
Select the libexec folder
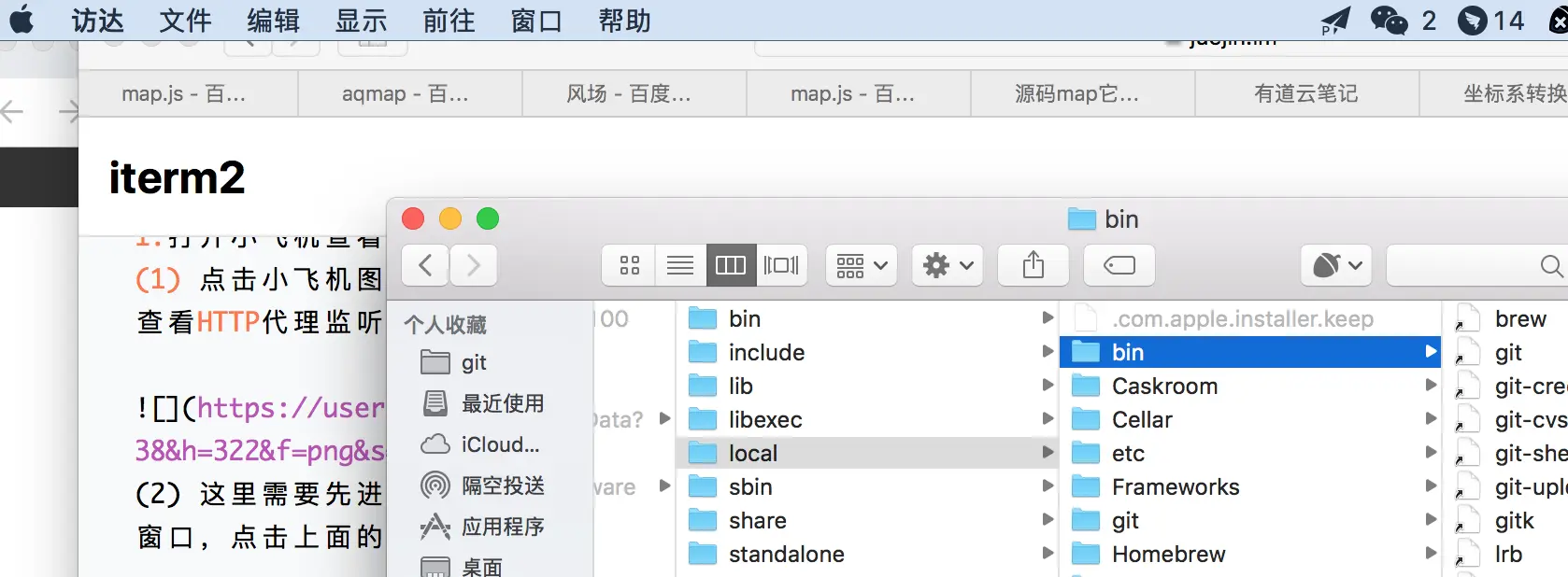867,419
